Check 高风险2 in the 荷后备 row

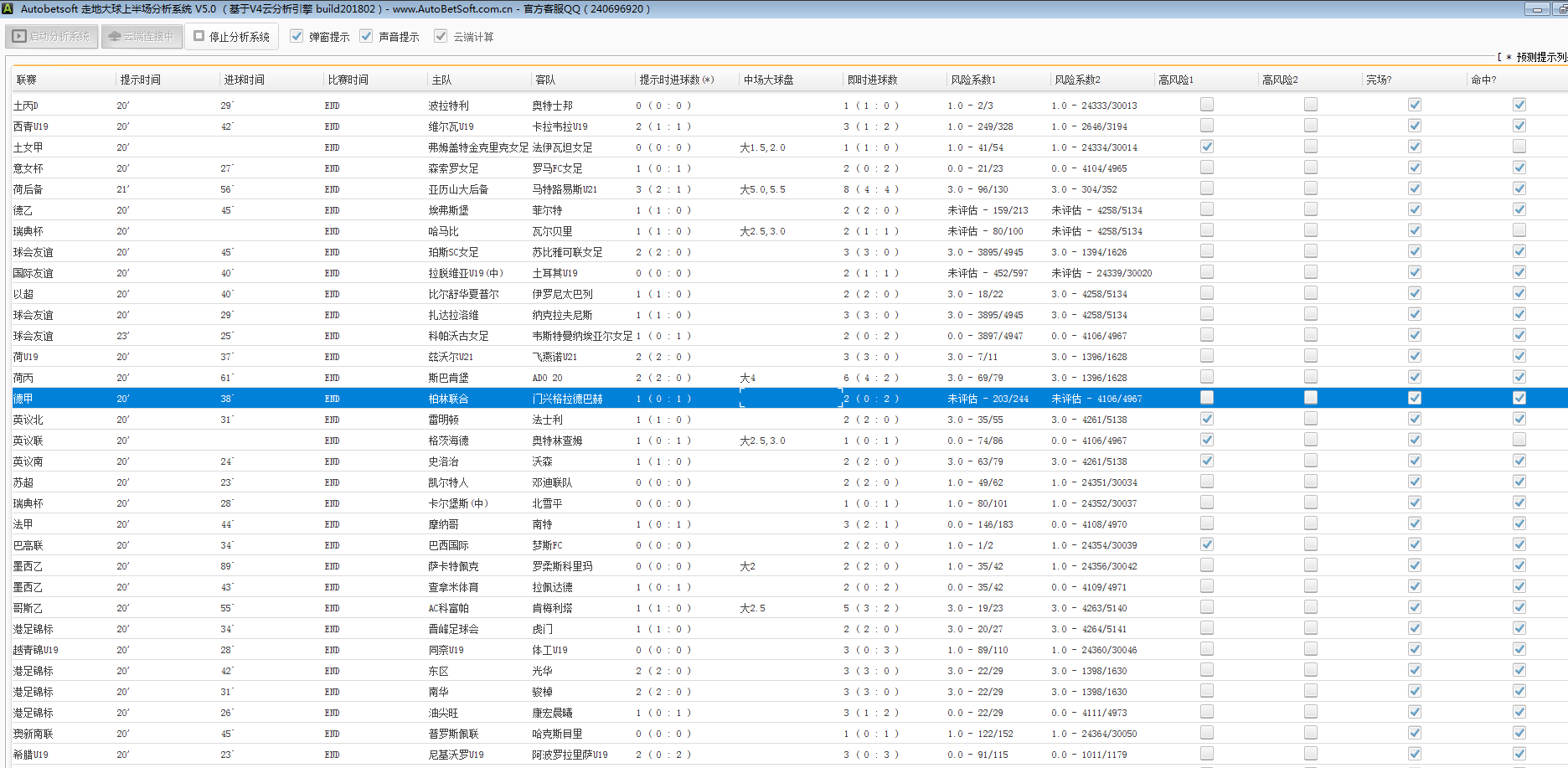[1310, 188]
